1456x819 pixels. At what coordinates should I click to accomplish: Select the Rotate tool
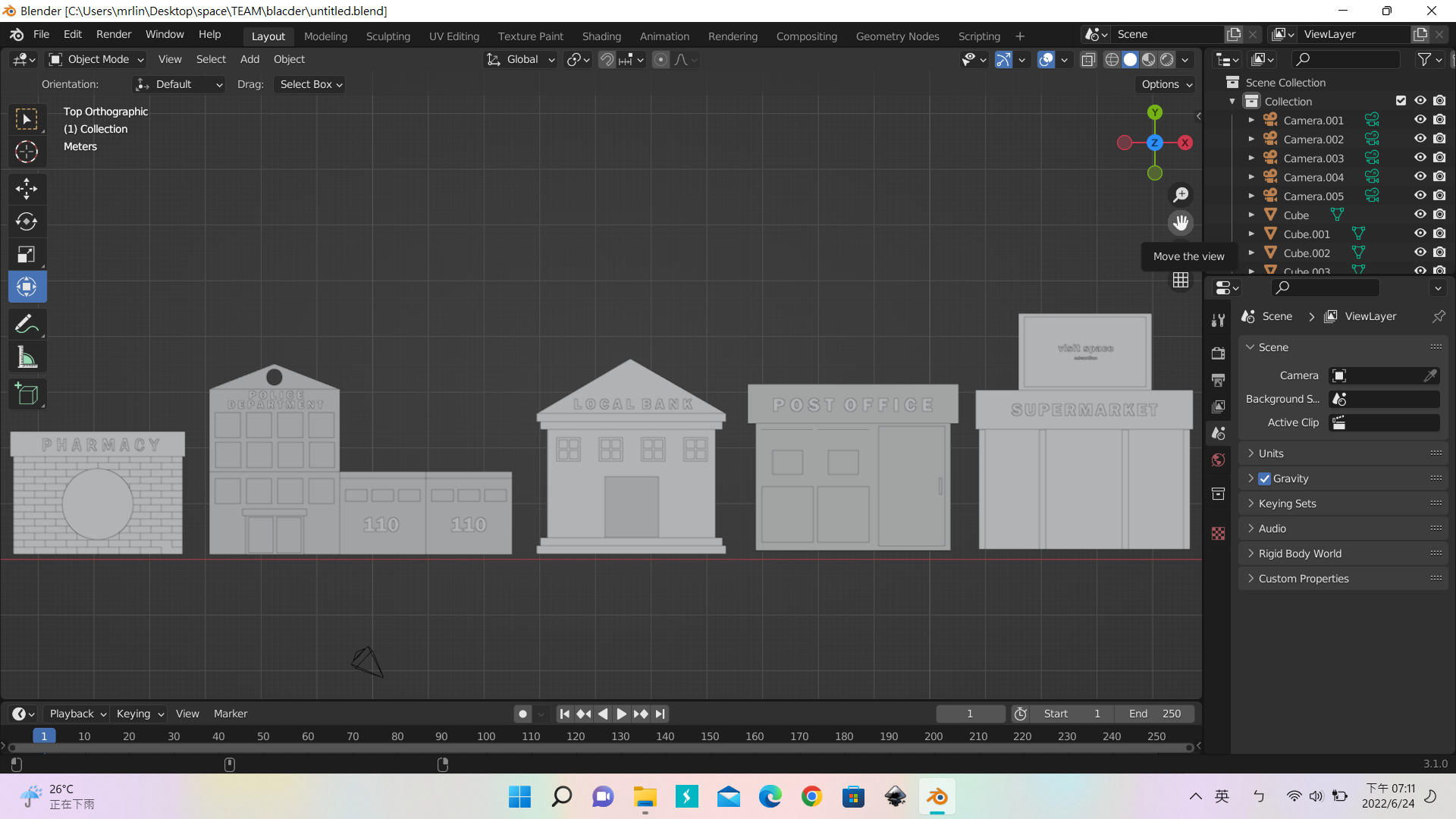tap(27, 221)
